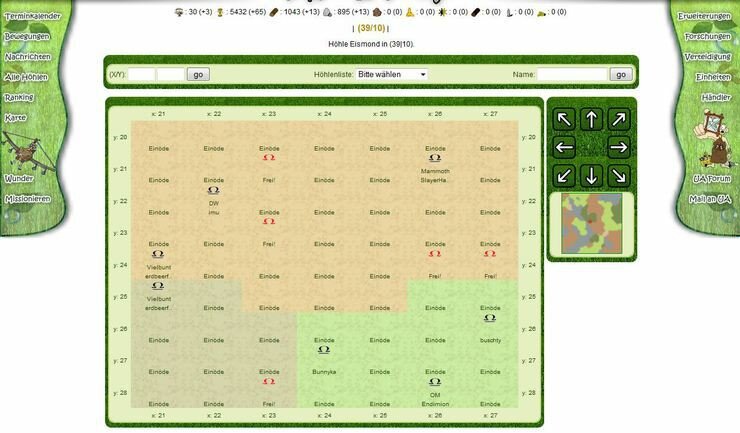The height and width of the screenshot is (433, 740).
Task: Click go button next to Name field
Action: pyautogui.click(x=621, y=75)
